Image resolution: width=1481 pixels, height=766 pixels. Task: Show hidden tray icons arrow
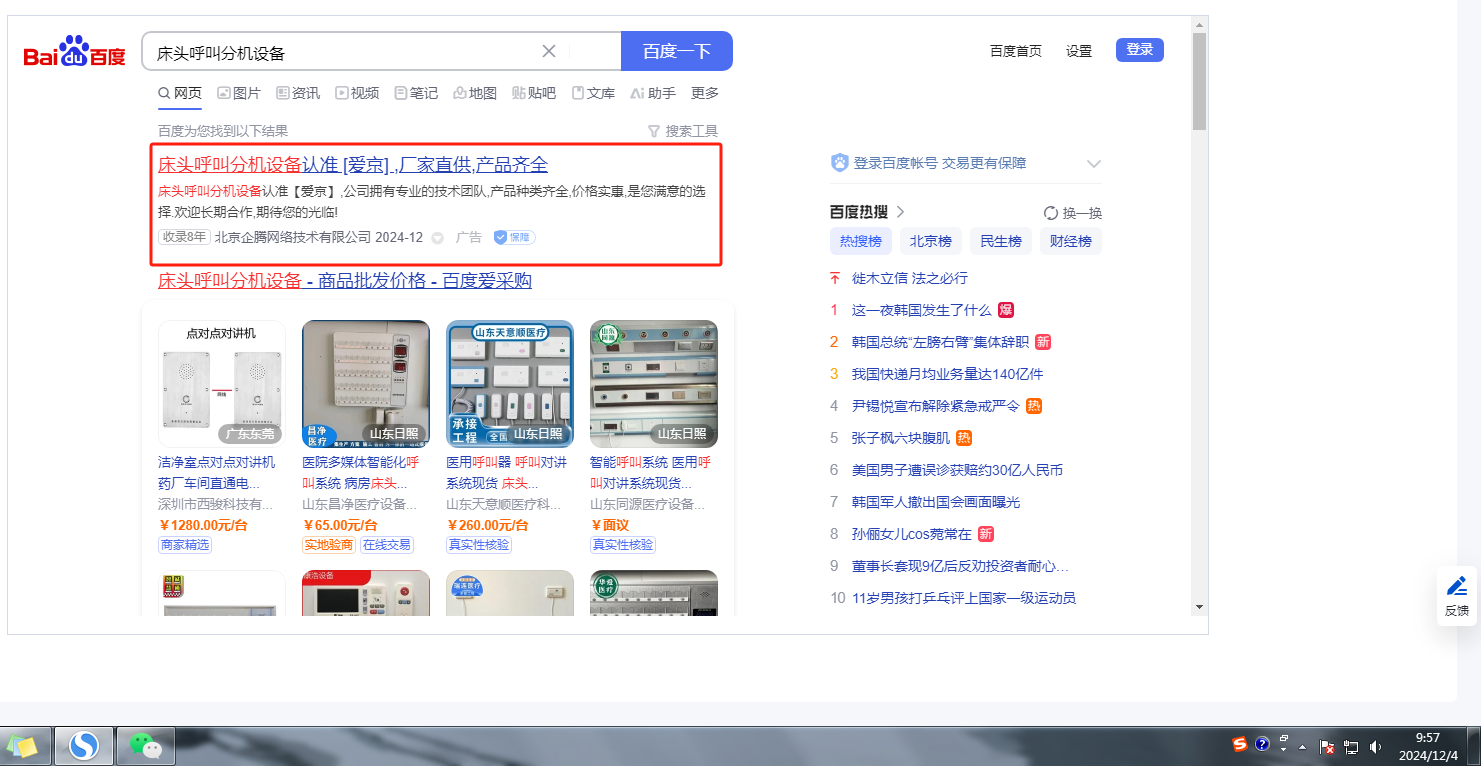pyautogui.click(x=1302, y=746)
